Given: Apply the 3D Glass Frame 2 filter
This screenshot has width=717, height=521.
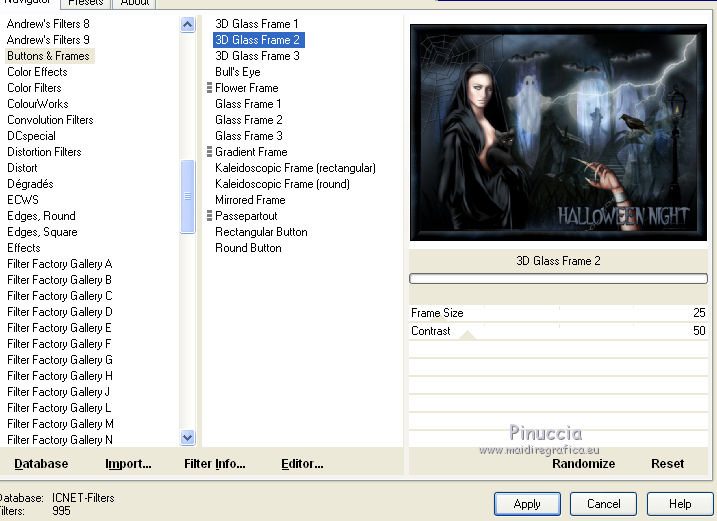Looking at the screenshot, I should click(x=527, y=504).
